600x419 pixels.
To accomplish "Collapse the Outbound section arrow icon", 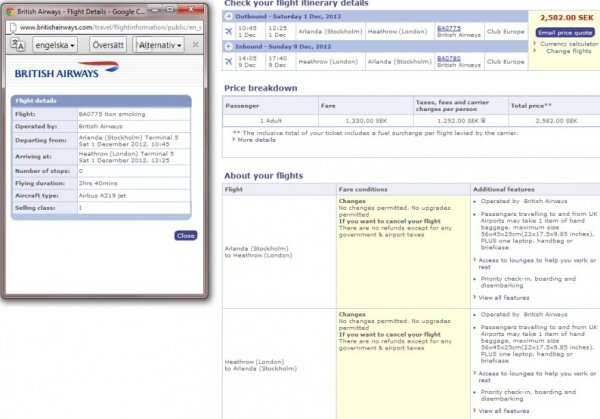I will [230, 14].
